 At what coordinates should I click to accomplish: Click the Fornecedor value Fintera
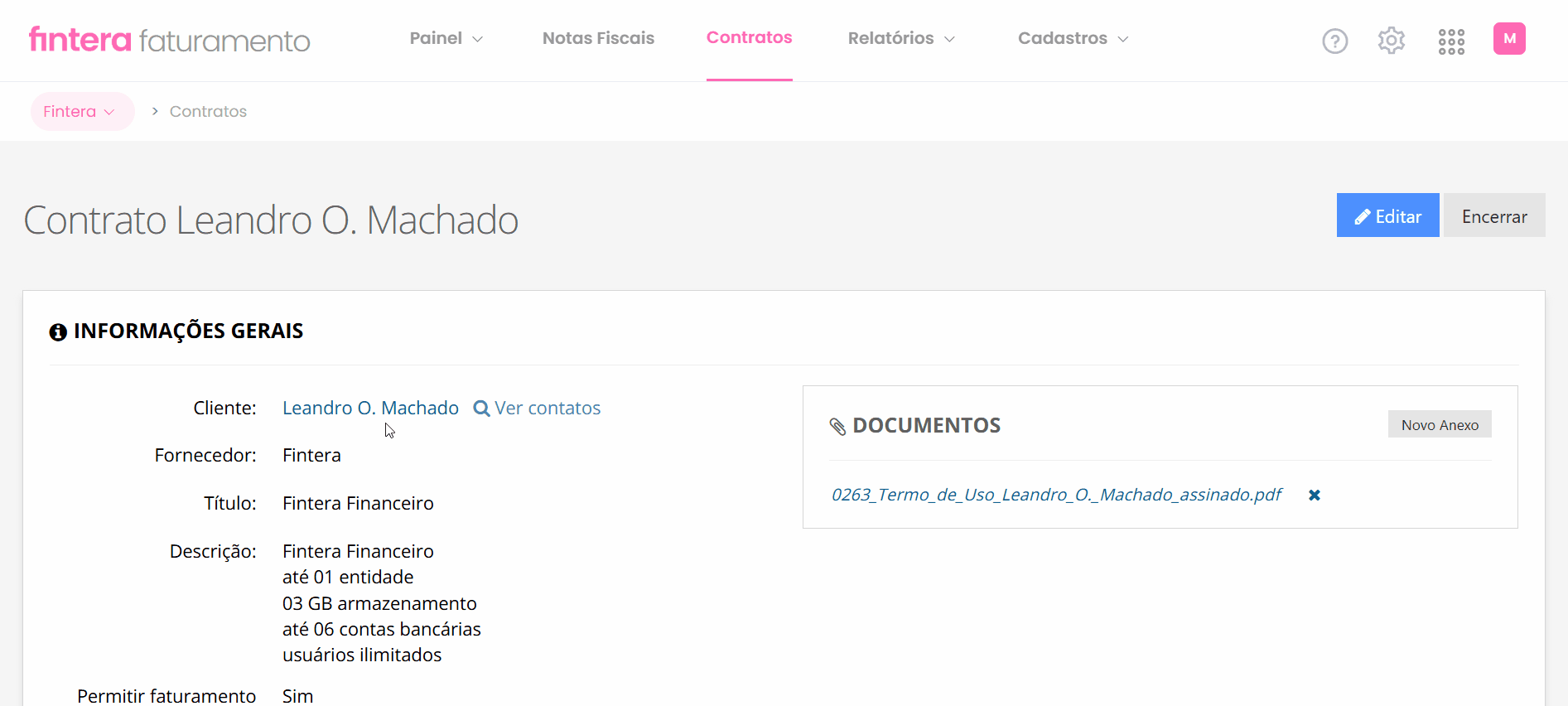[x=311, y=455]
